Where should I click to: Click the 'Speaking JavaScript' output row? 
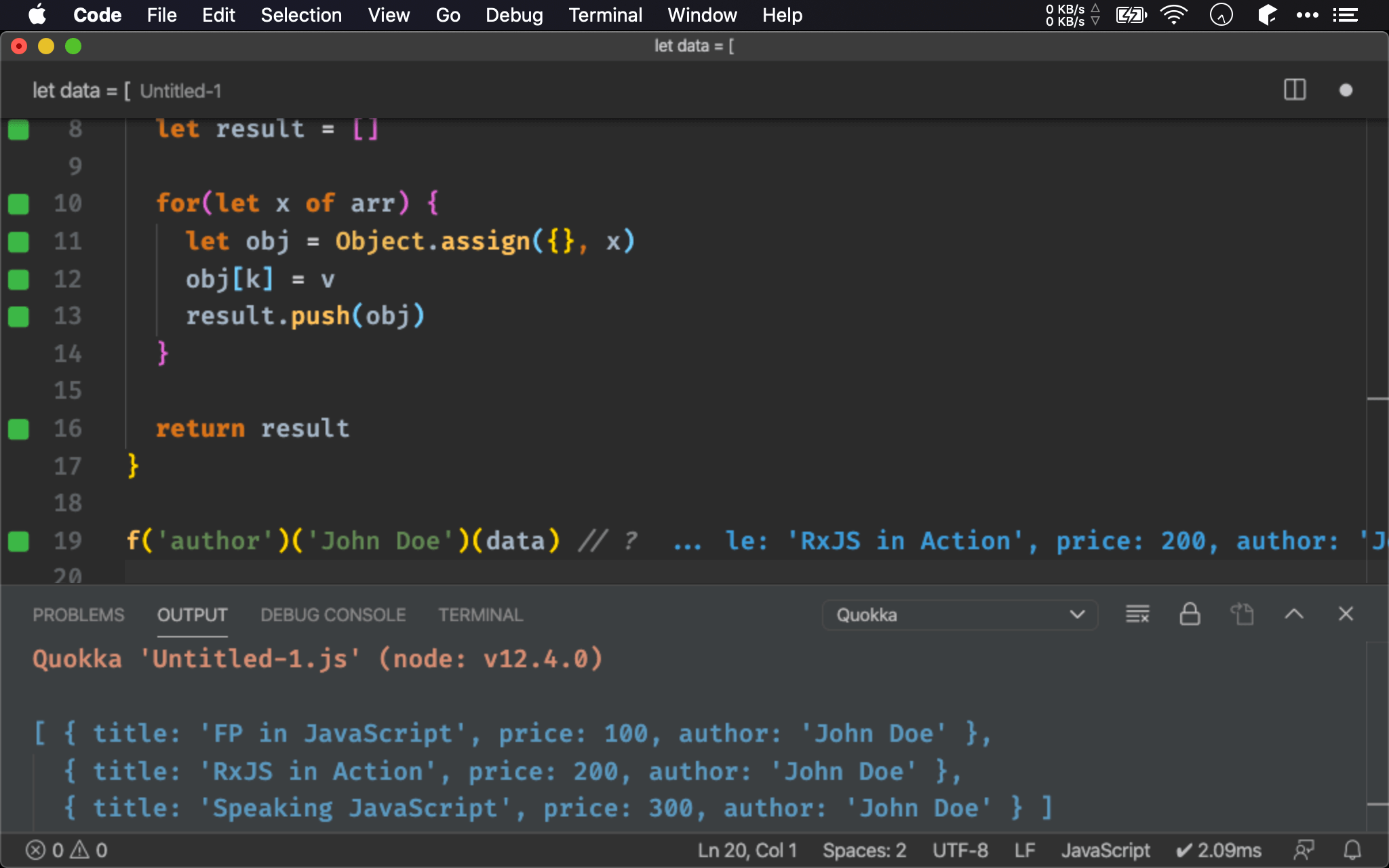(x=557, y=808)
